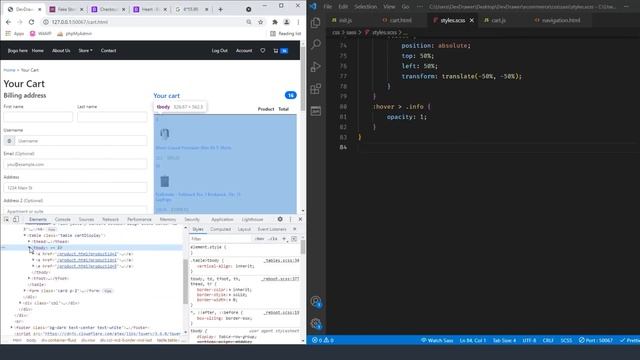Open VS Code Run and Debug view
The image size is (640, 360).
pyautogui.click(x=316, y=67)
